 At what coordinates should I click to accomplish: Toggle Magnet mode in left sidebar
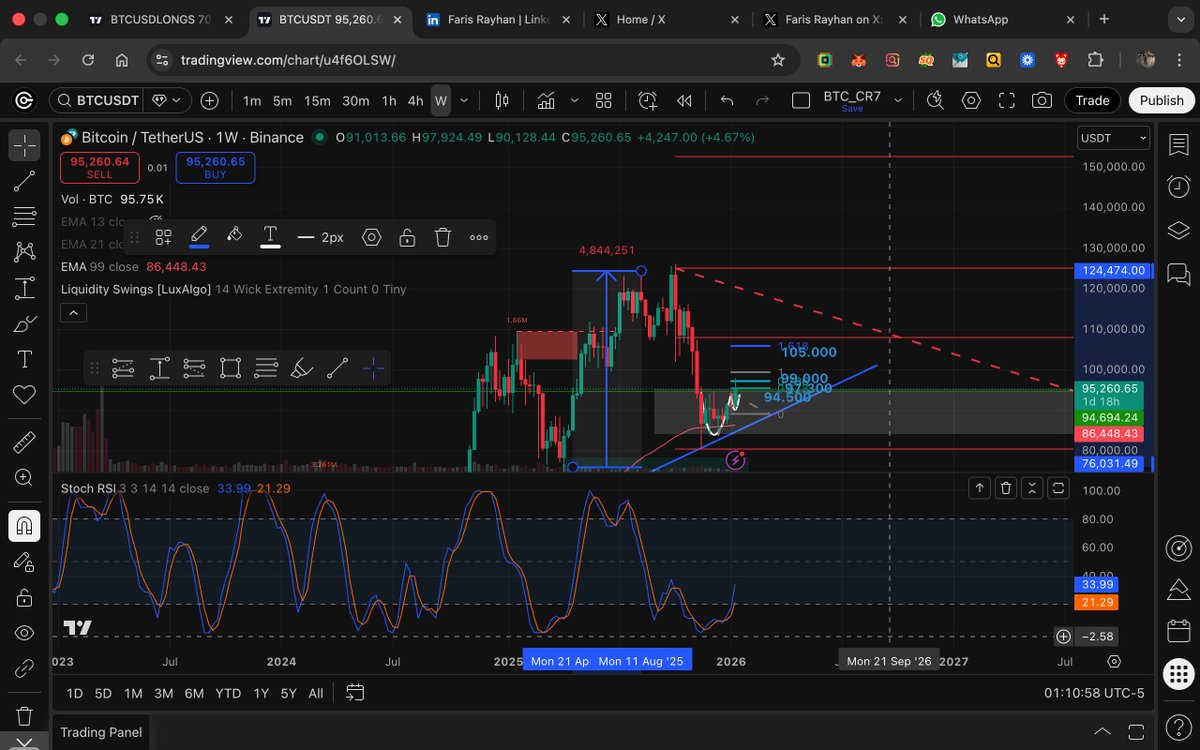point(24,525)
